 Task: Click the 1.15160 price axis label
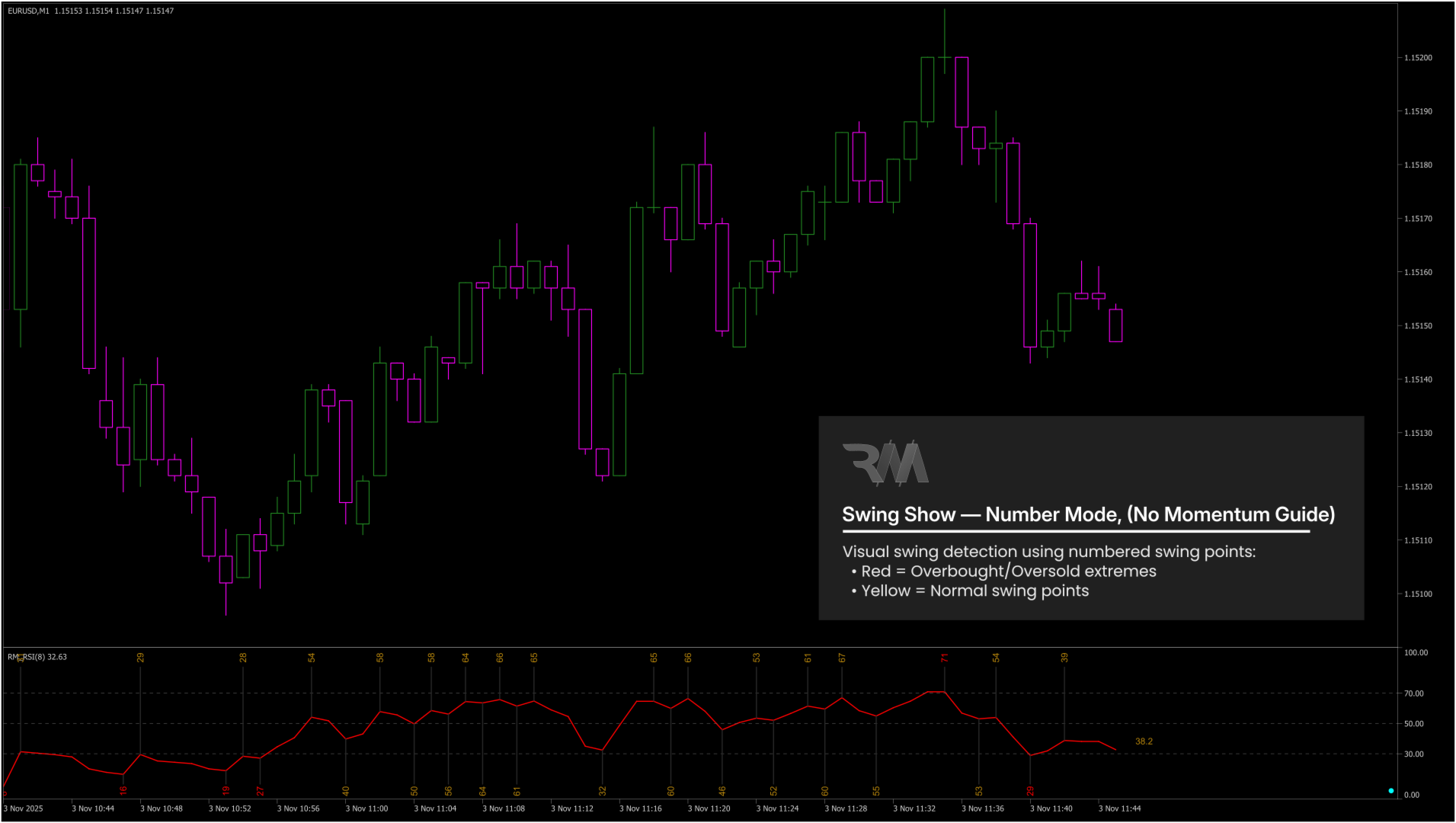pos(1418,272)
